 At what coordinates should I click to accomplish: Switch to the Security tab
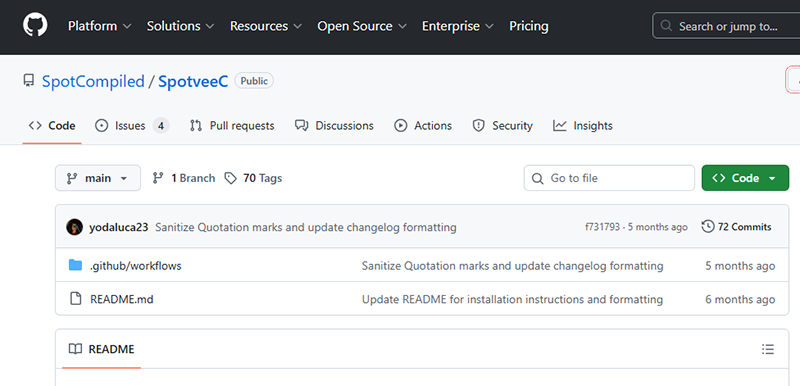pos(503,126)
